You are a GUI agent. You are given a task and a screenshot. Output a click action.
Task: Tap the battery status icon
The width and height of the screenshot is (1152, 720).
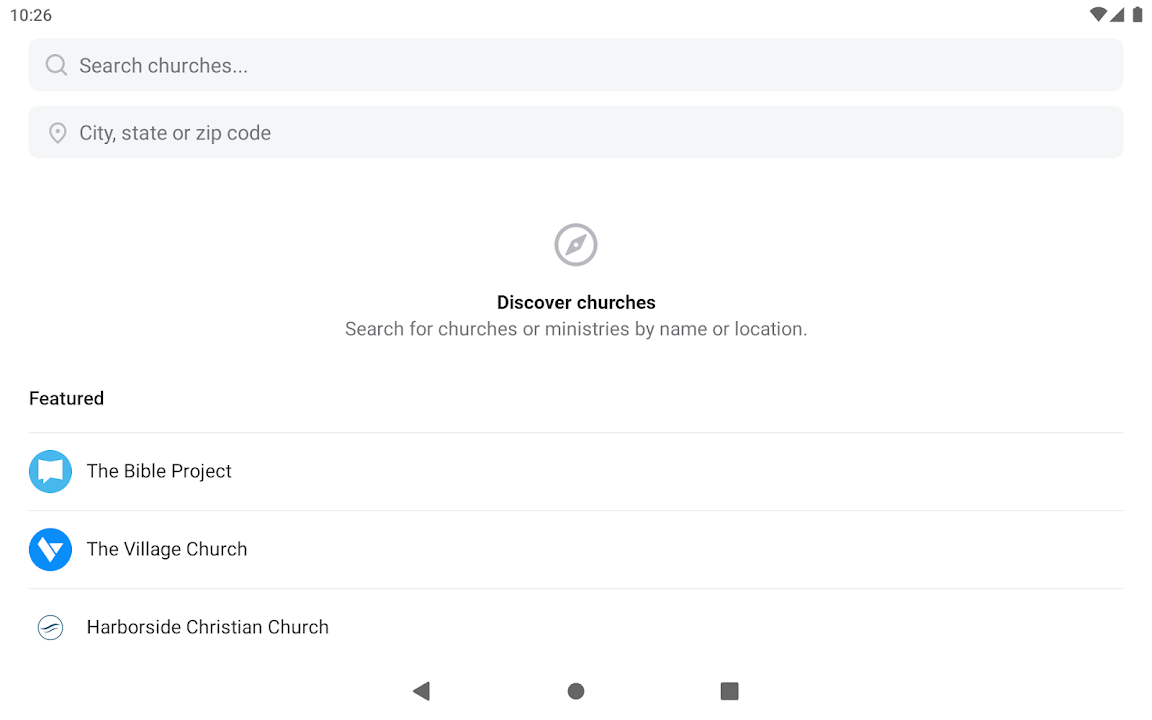pos(1137,15)
